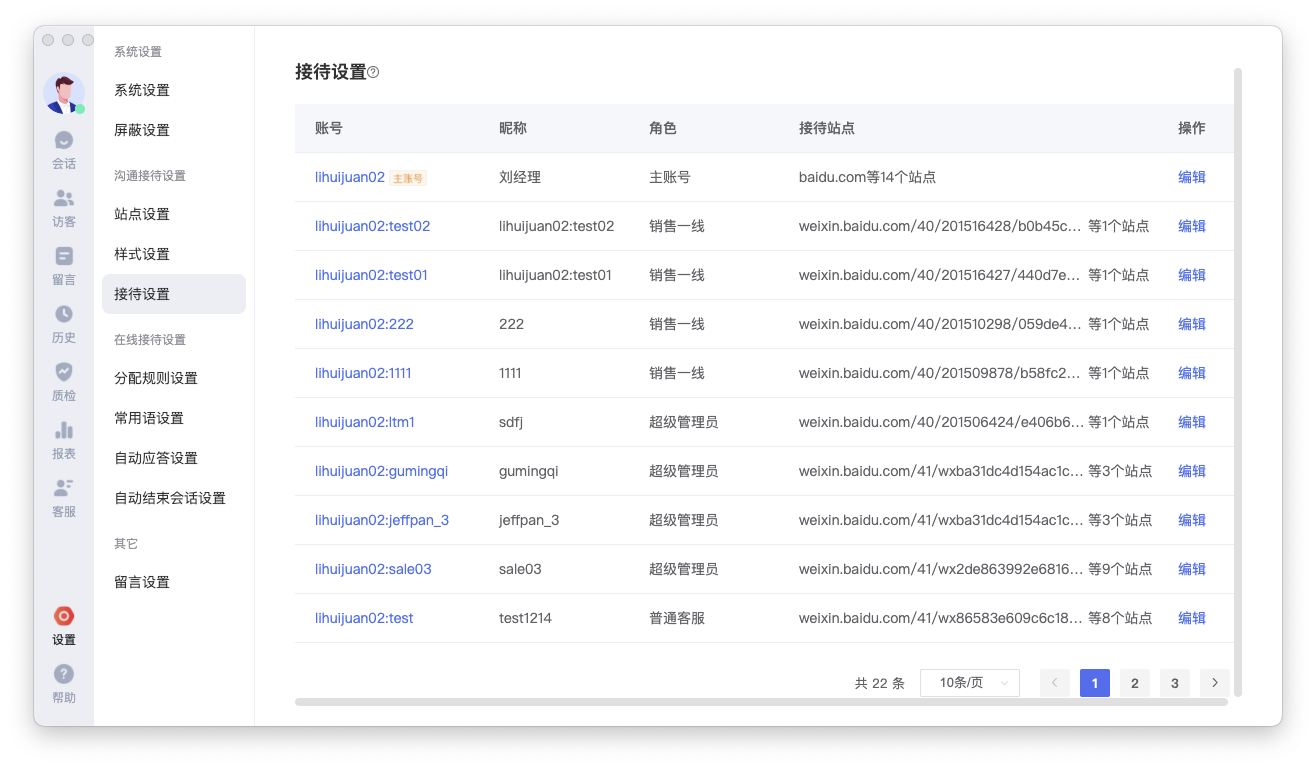Go to page 3
Viewport: 1316px width, 768px height.
click(x=1175, y=683)
